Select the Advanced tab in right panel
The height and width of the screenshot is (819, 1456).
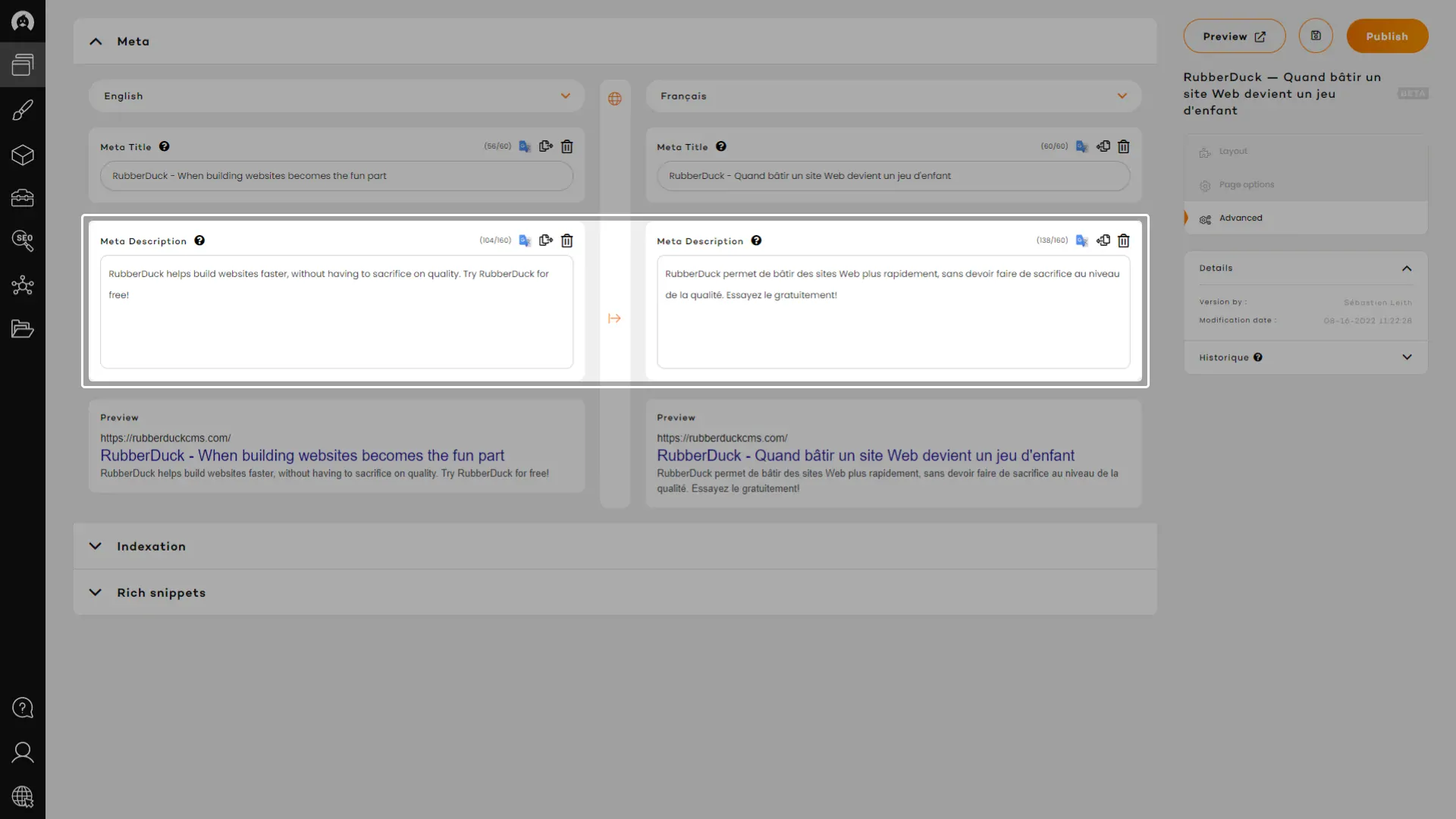coord(1241,218)
